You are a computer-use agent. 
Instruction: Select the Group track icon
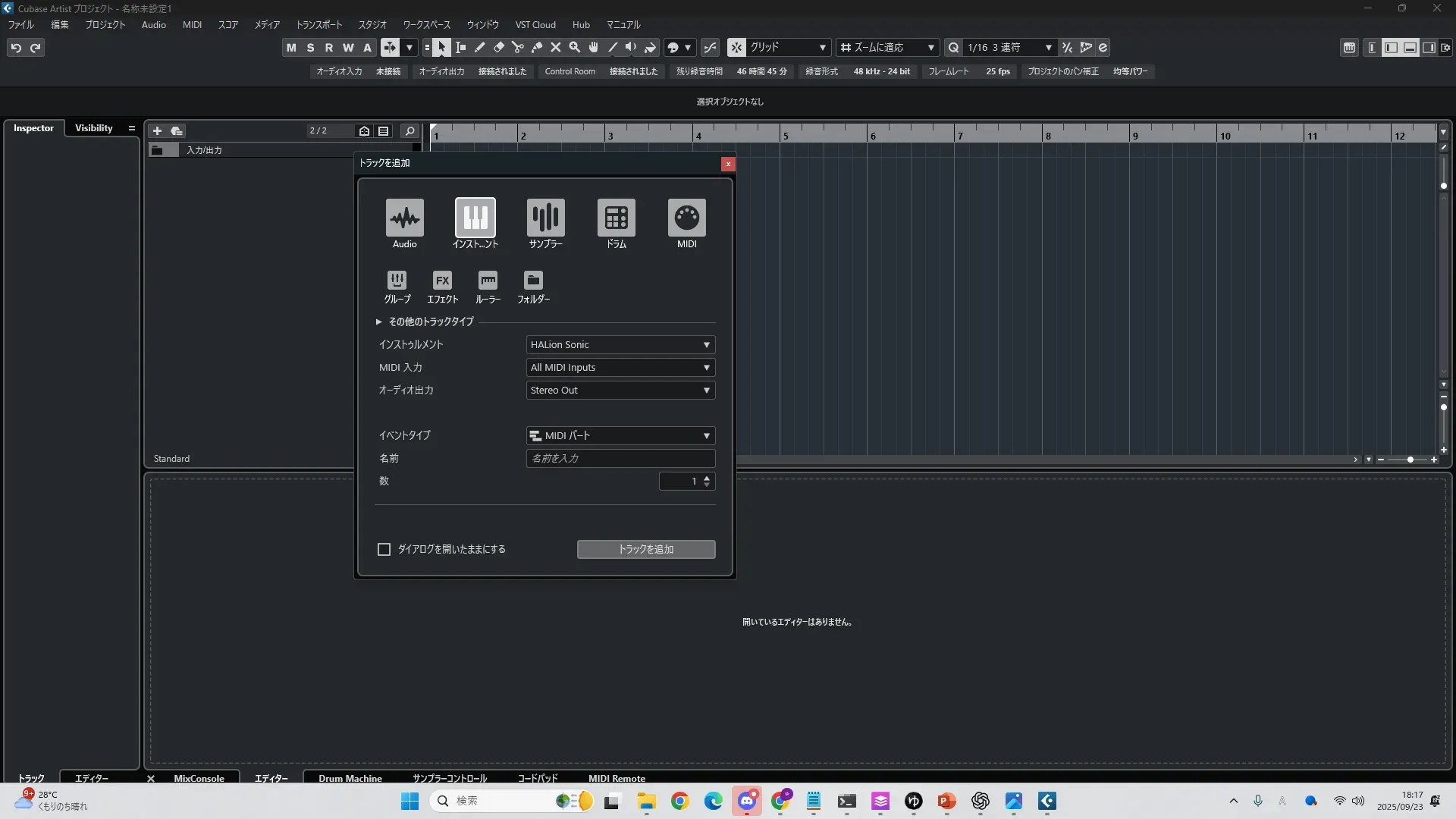click(397, 281)
